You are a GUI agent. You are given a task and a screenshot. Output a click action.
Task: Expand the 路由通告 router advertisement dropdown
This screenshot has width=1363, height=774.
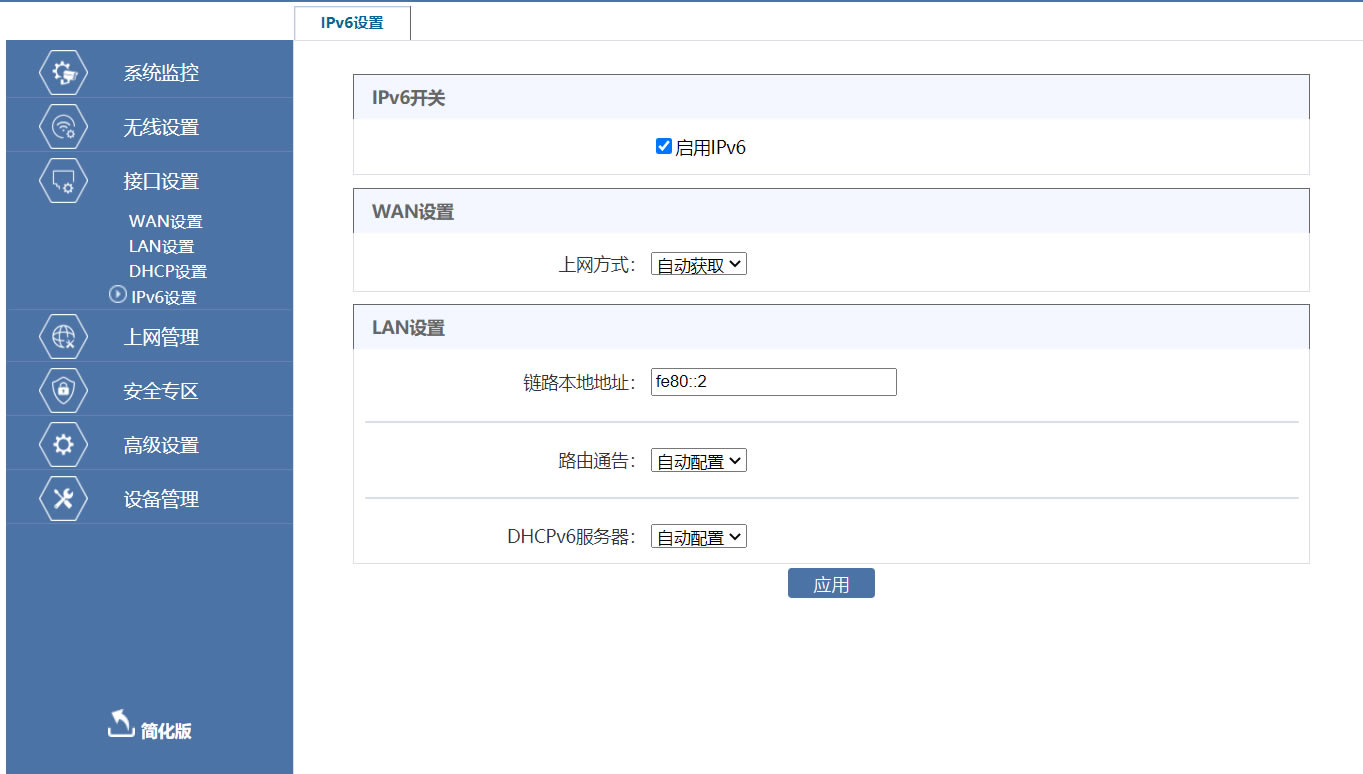[x=698, y=460]
